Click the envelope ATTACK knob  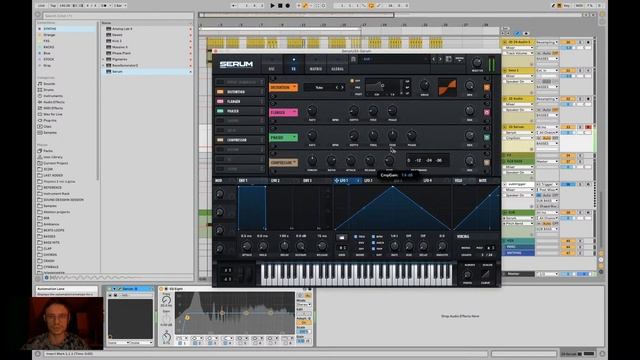tap(247, 246)
